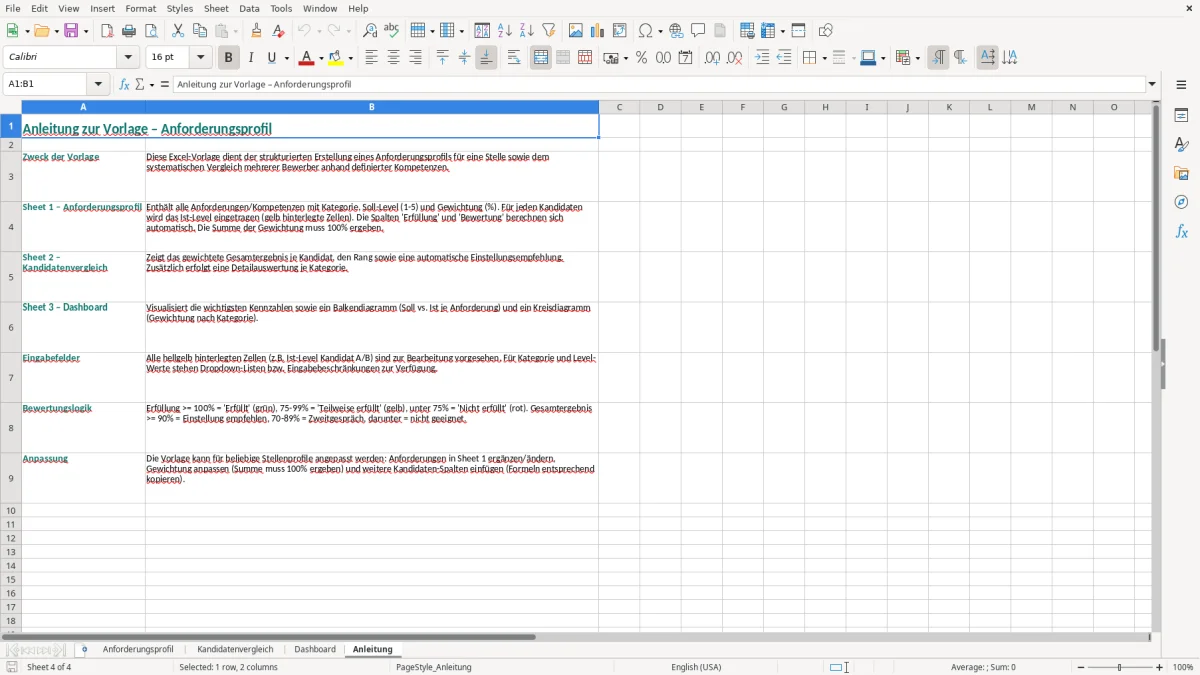
Task: Toggle underline formatting
Action: click(271, 58)
